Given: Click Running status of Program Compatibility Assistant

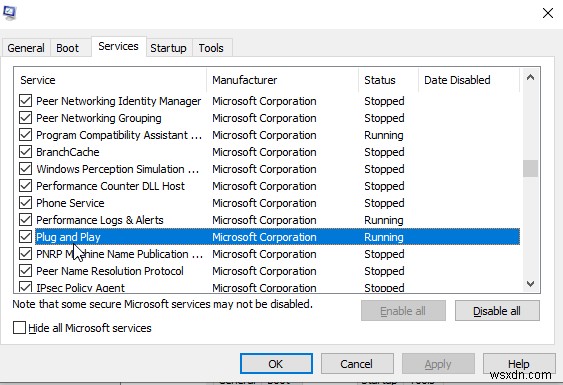Looking at the screenshot, I should point(383,135).
